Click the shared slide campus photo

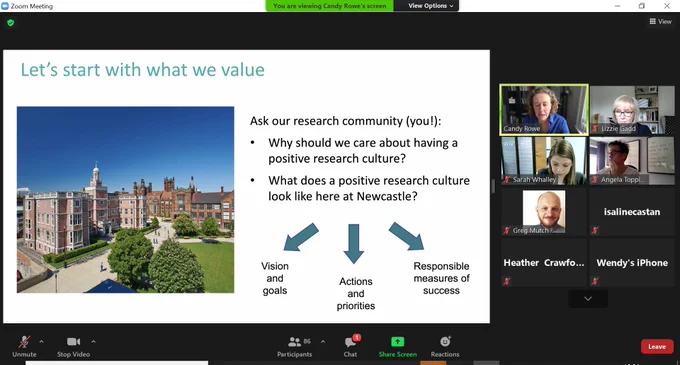coord(125,199)
